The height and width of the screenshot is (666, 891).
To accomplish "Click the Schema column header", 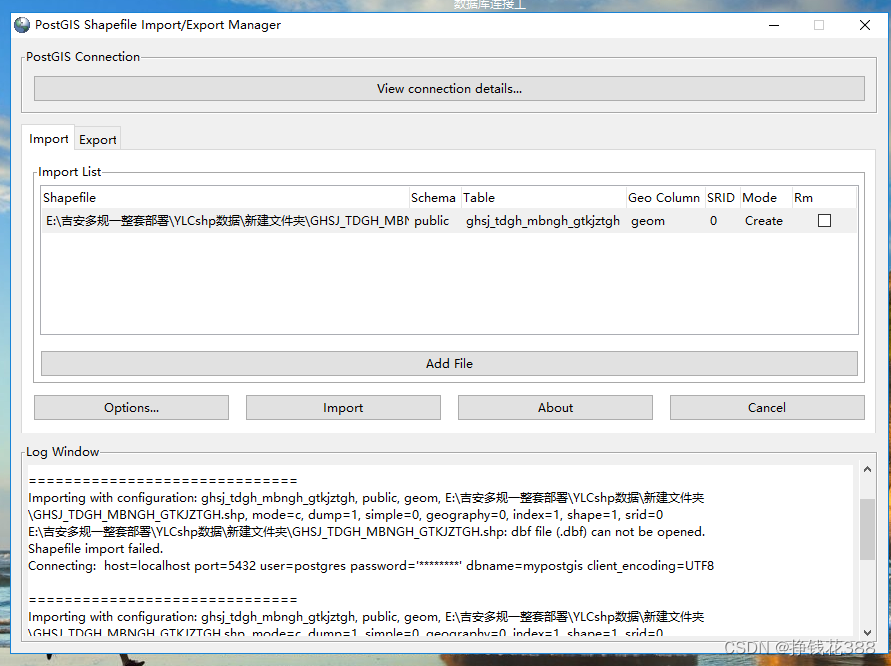I will [434, 198].
